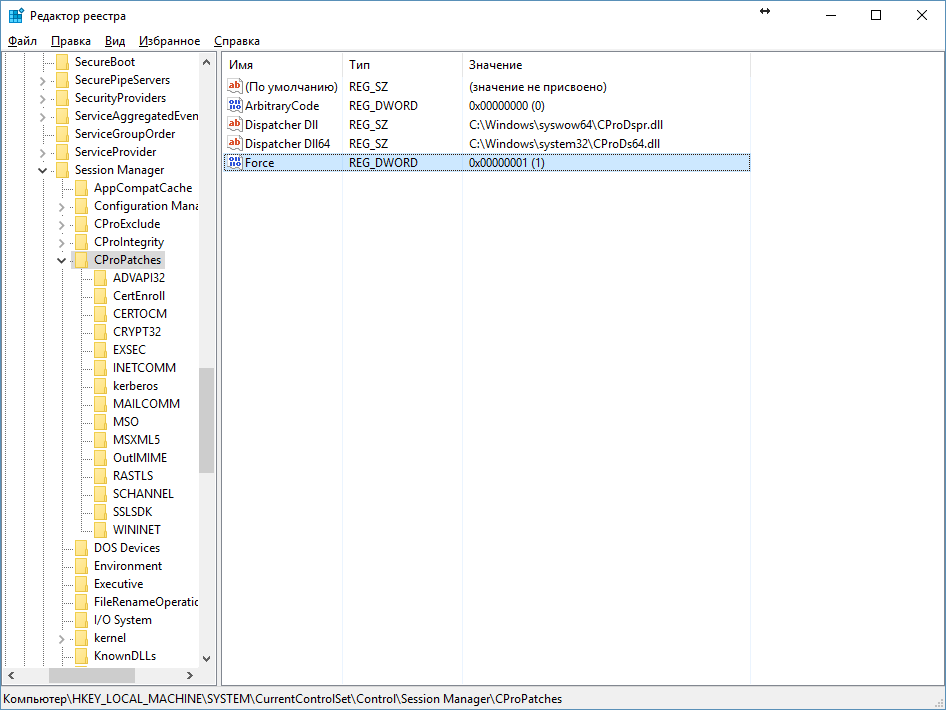Click the ArbitraryCode DWORD value icon
Image resolution: width=946 pixels, height=710 pixels.
235,106
